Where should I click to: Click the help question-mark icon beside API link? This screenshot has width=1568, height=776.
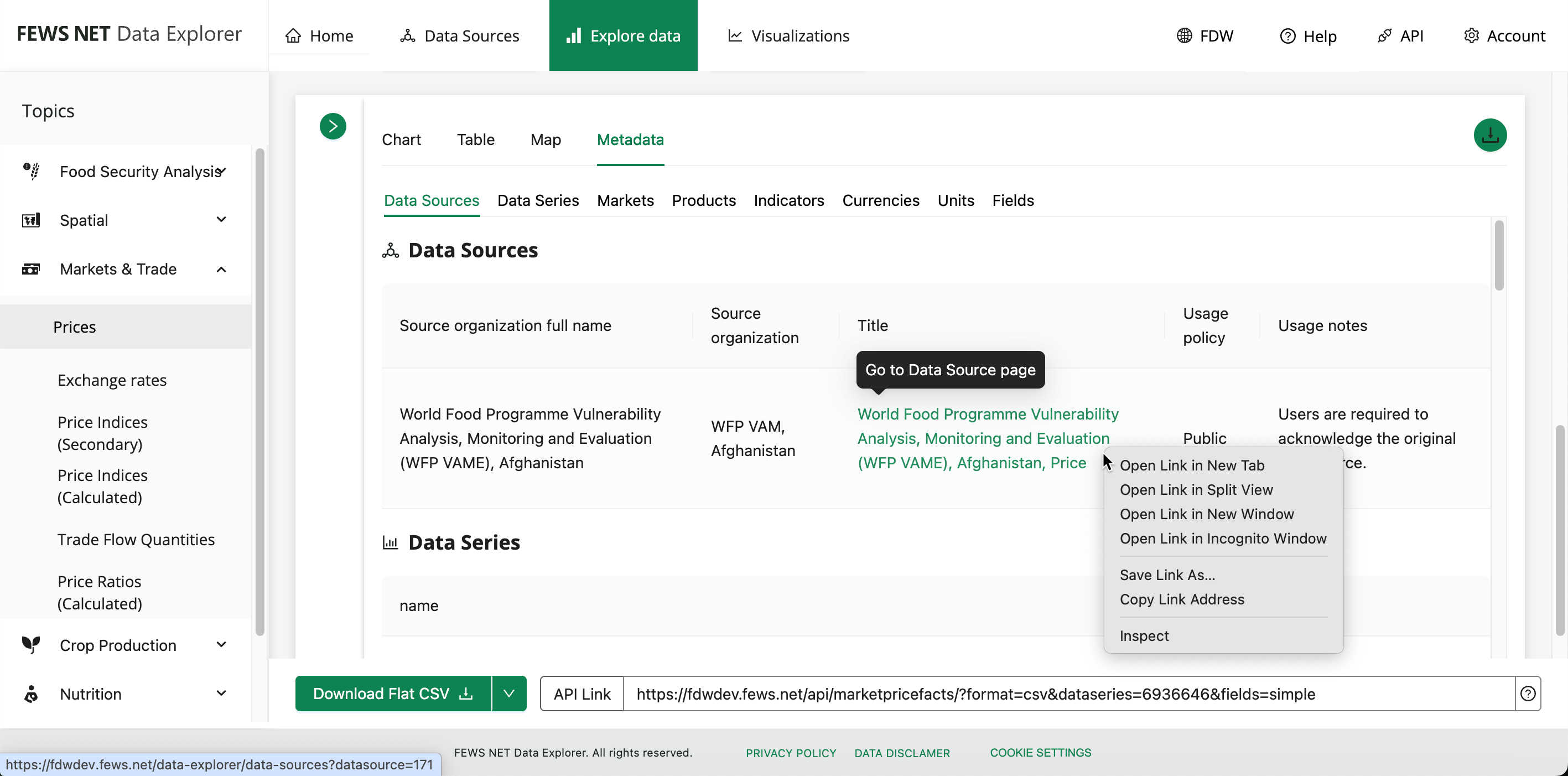pos(1527,693)
